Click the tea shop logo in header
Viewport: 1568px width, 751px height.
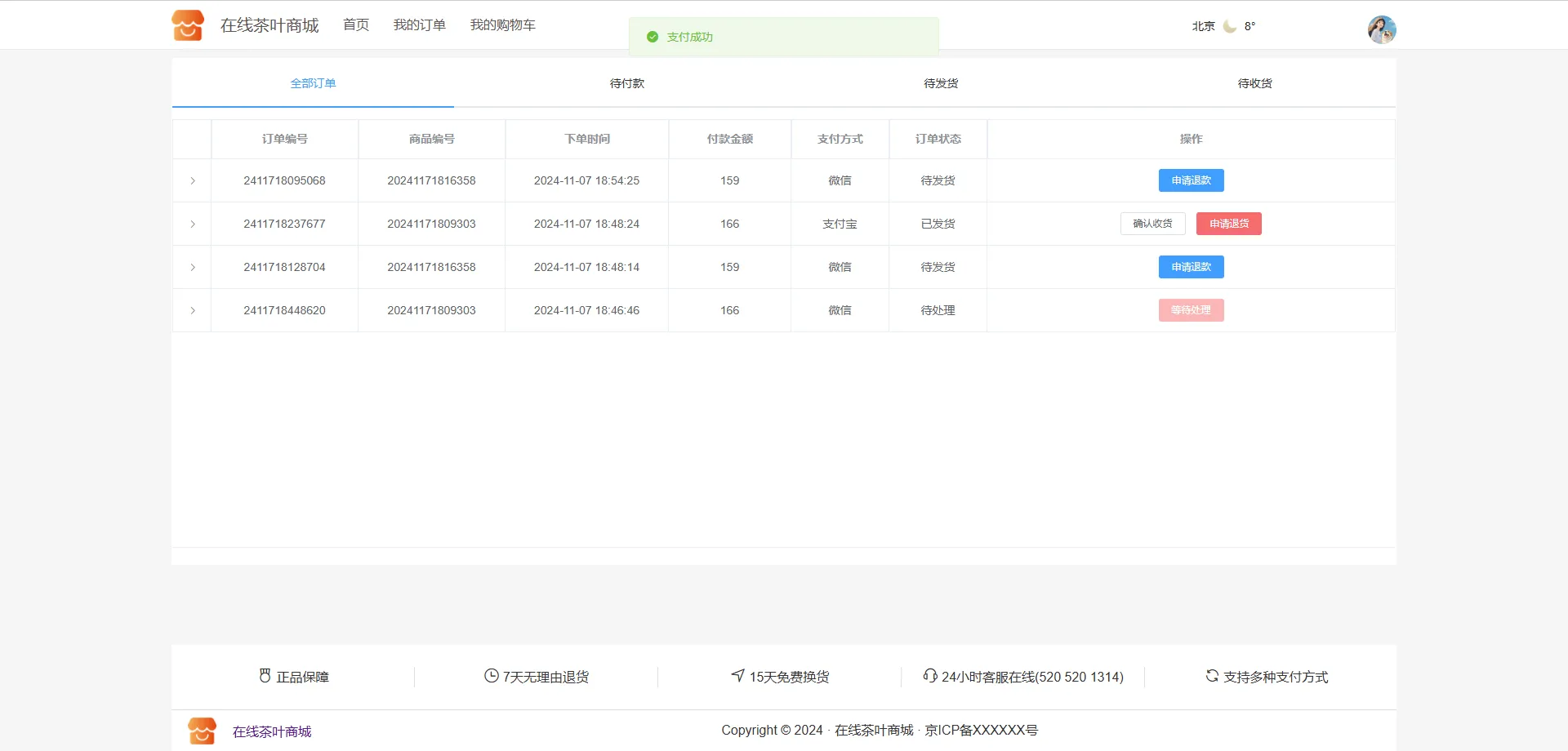188,25
